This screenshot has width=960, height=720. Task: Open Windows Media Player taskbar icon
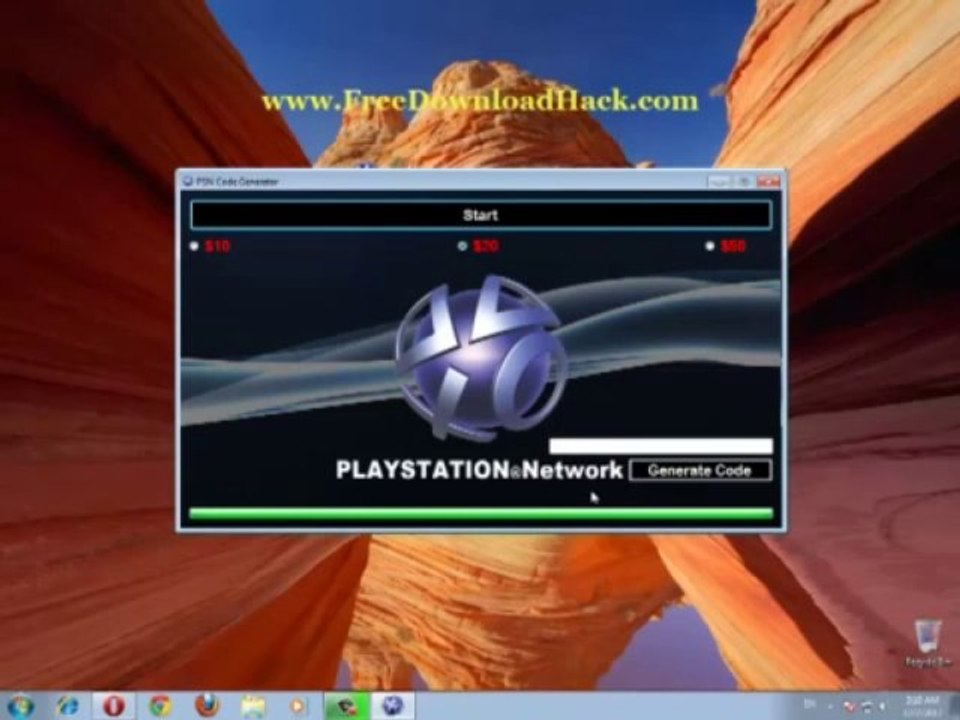298,707
